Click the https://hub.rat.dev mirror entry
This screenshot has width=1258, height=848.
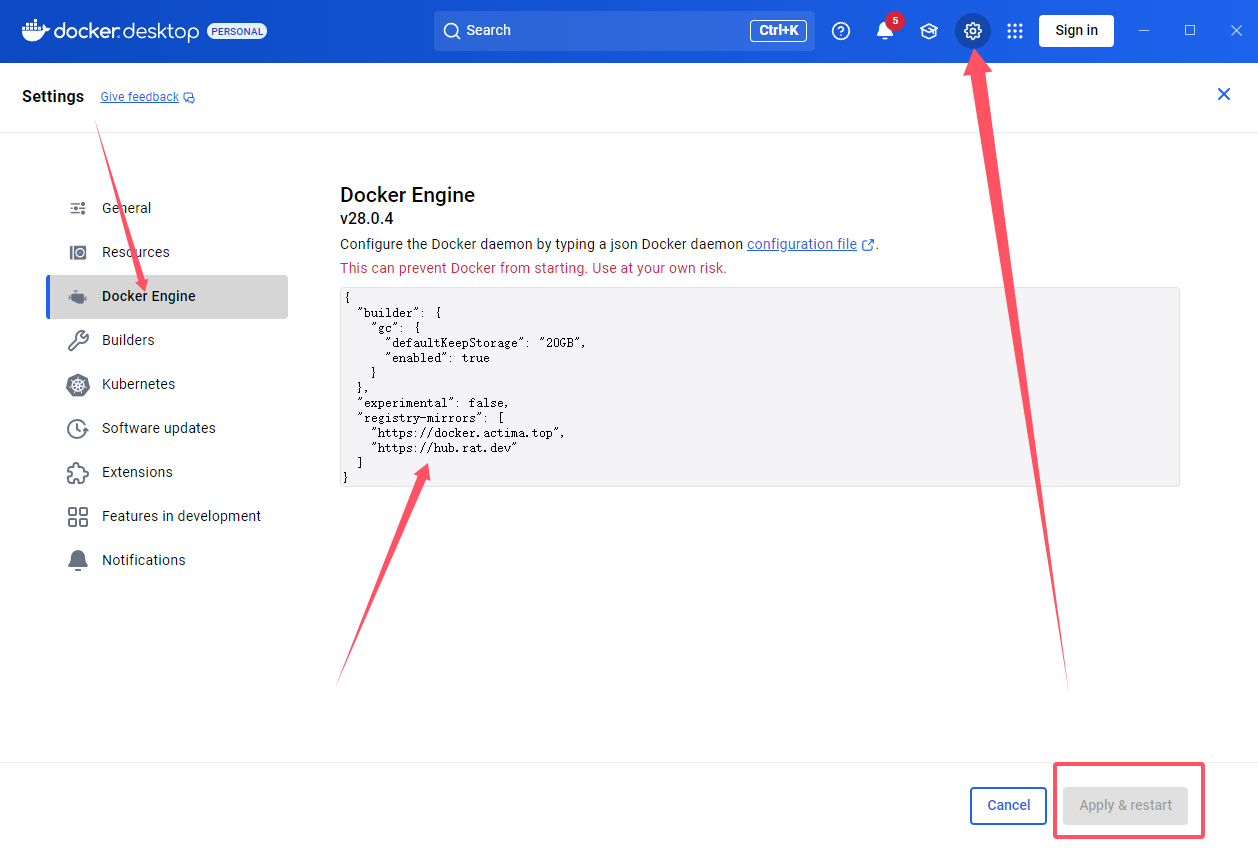click(x=444, y=448)
